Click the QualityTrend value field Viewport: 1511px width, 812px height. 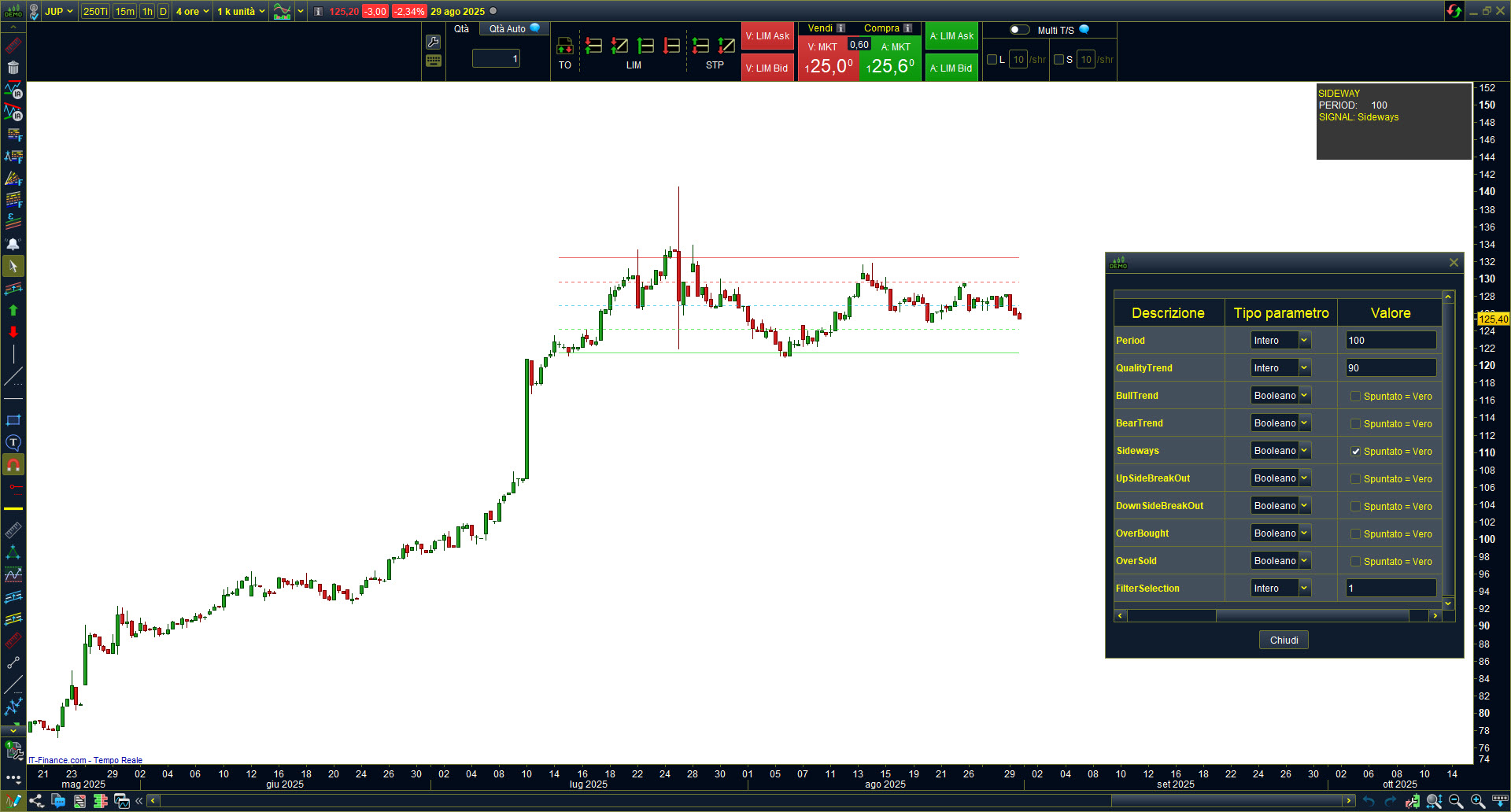(1391, 367)
